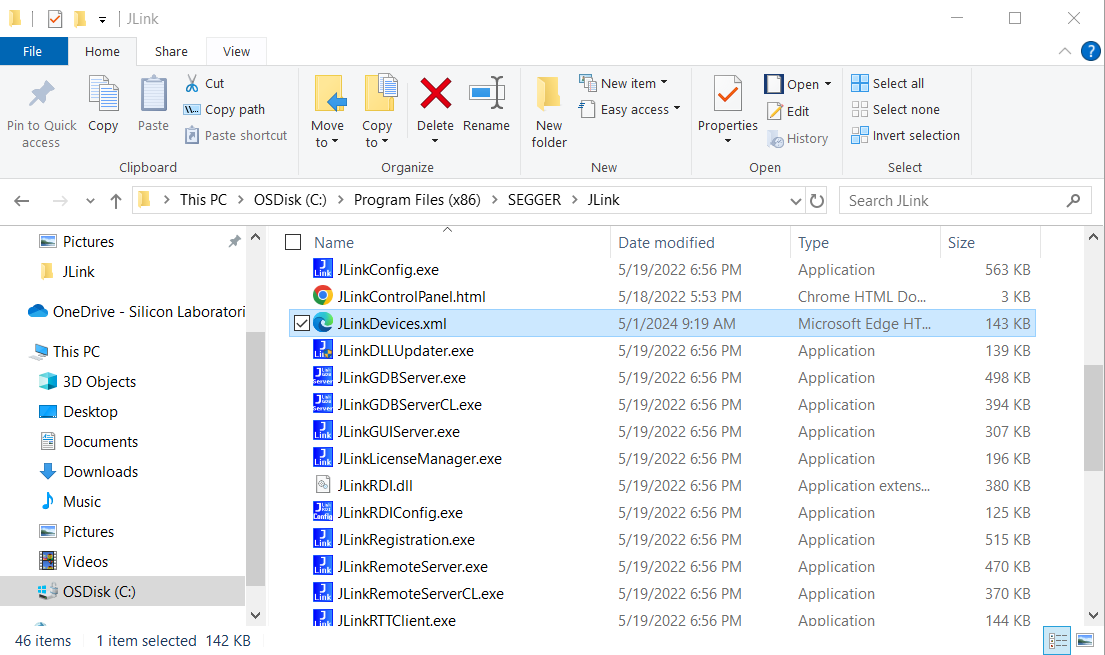Image resolution: width=1105 pixels, height=655 pixels.
Task: Click the navigation pane scroll up arrow
Action: click(256, 238)
